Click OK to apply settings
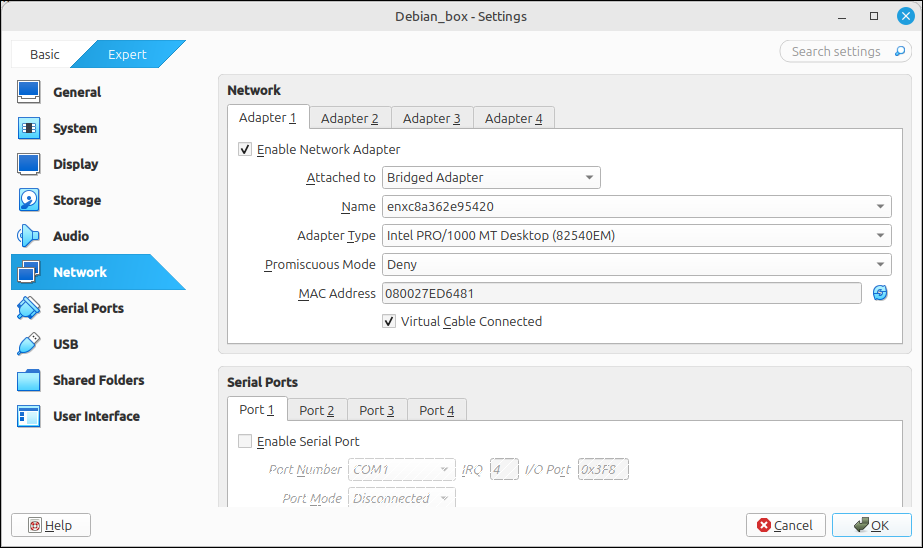Viewport: 923px width, 548px height. (872, 525)
